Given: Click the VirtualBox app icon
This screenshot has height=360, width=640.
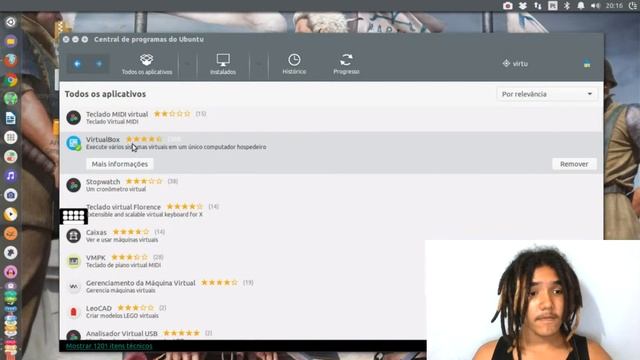Looking at the screenshot, I should [73, 143].
